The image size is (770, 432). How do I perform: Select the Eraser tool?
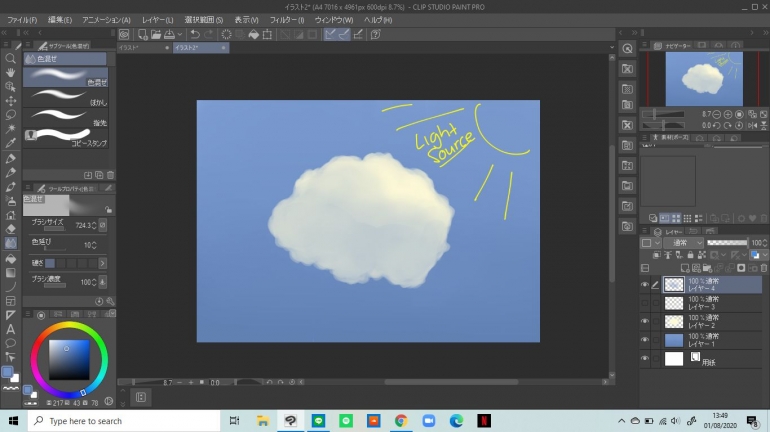point(10,229)
